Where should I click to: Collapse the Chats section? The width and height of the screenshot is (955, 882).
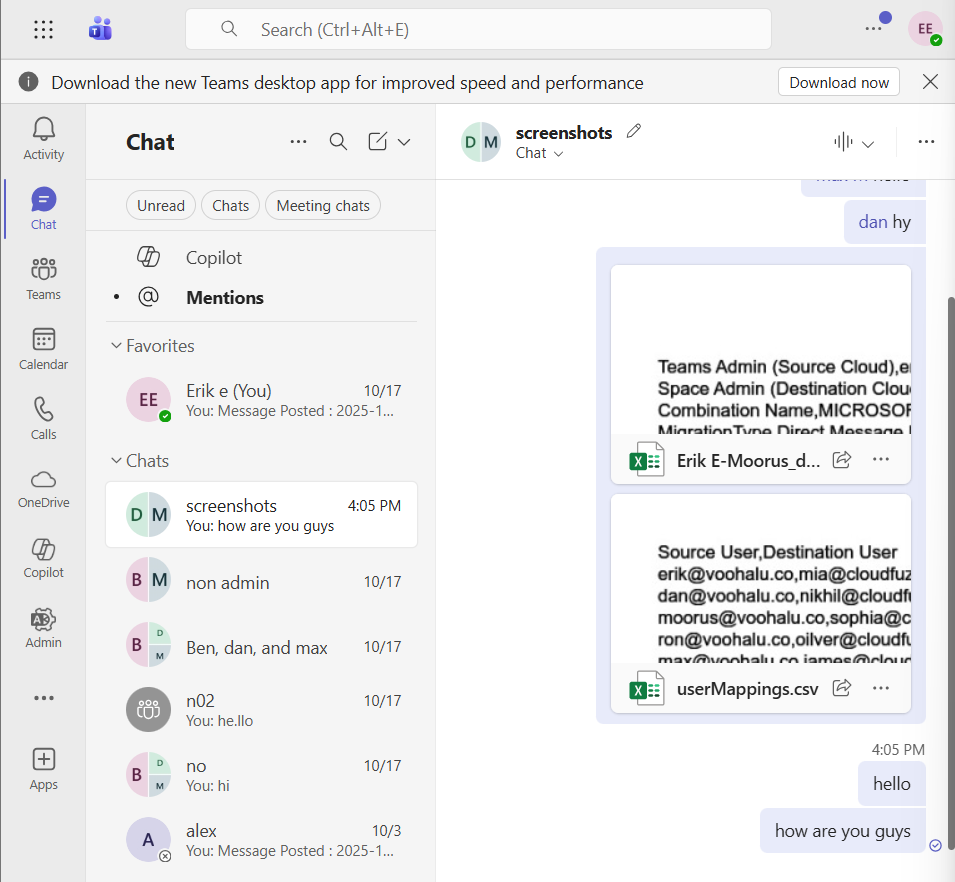point(115,461)
